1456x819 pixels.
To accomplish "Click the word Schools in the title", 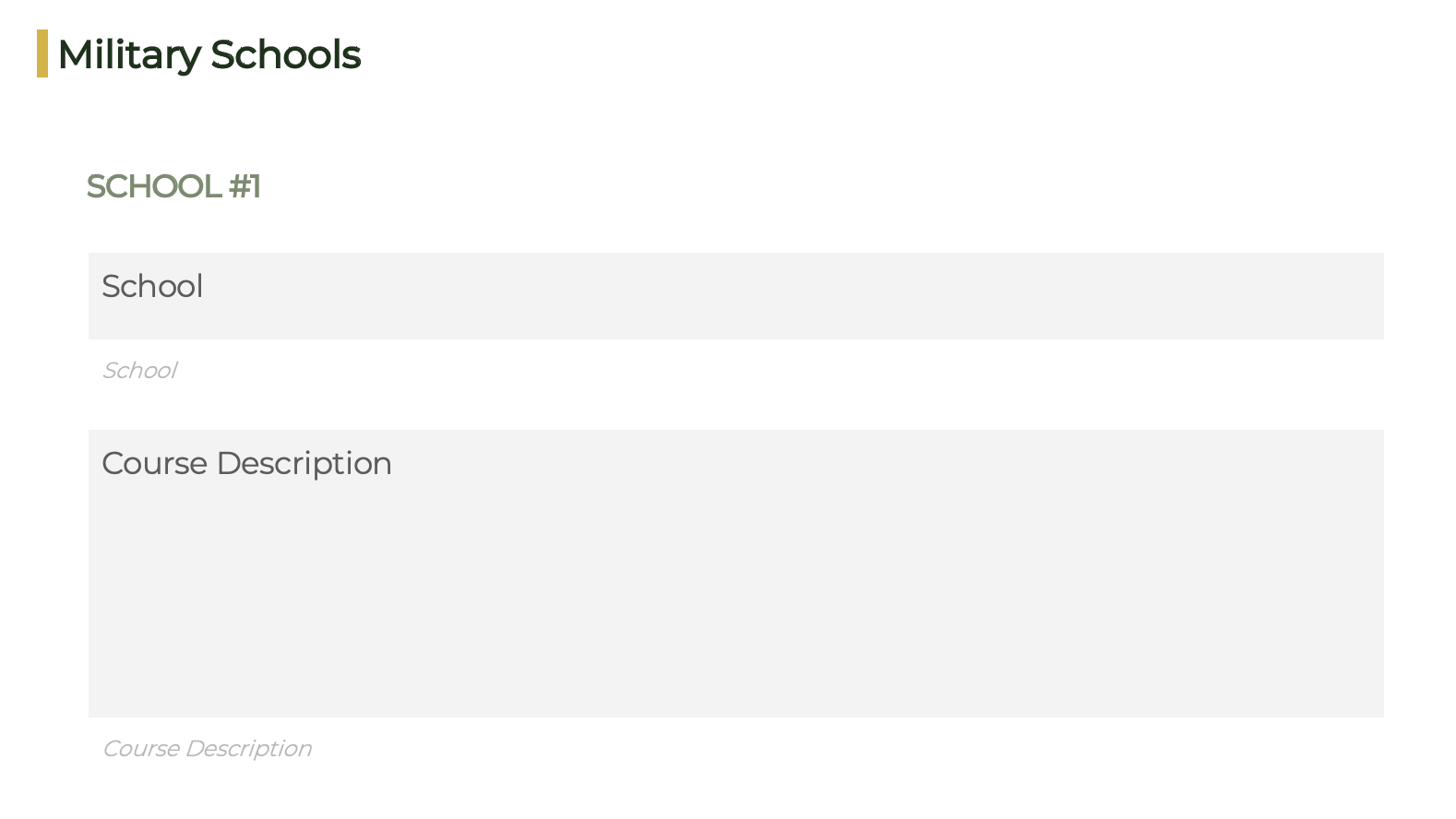I will [286, 54].
